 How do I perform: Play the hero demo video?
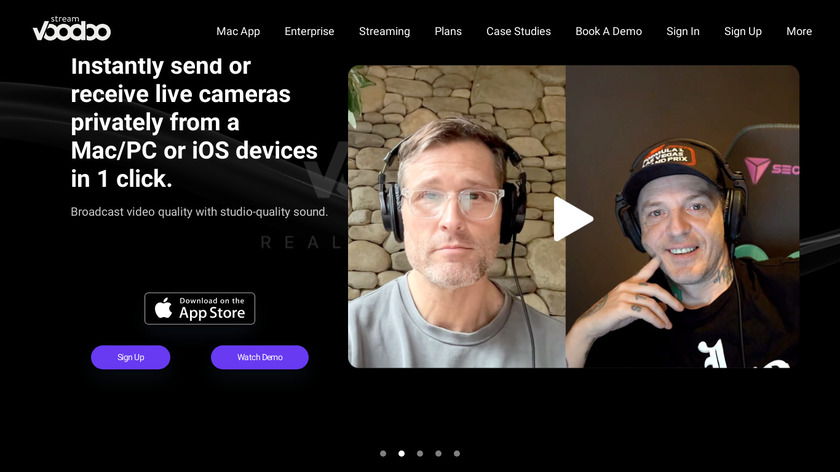point(573,219)
